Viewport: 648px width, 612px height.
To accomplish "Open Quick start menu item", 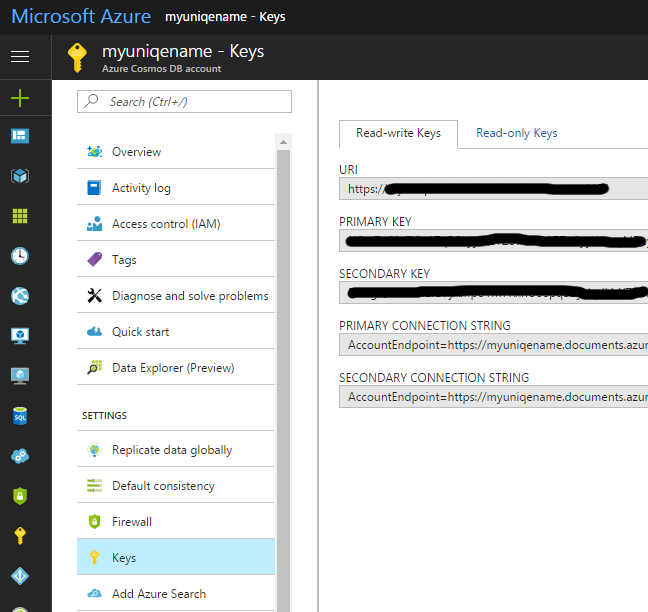I will pyautogui.click(x=176, y=331).
